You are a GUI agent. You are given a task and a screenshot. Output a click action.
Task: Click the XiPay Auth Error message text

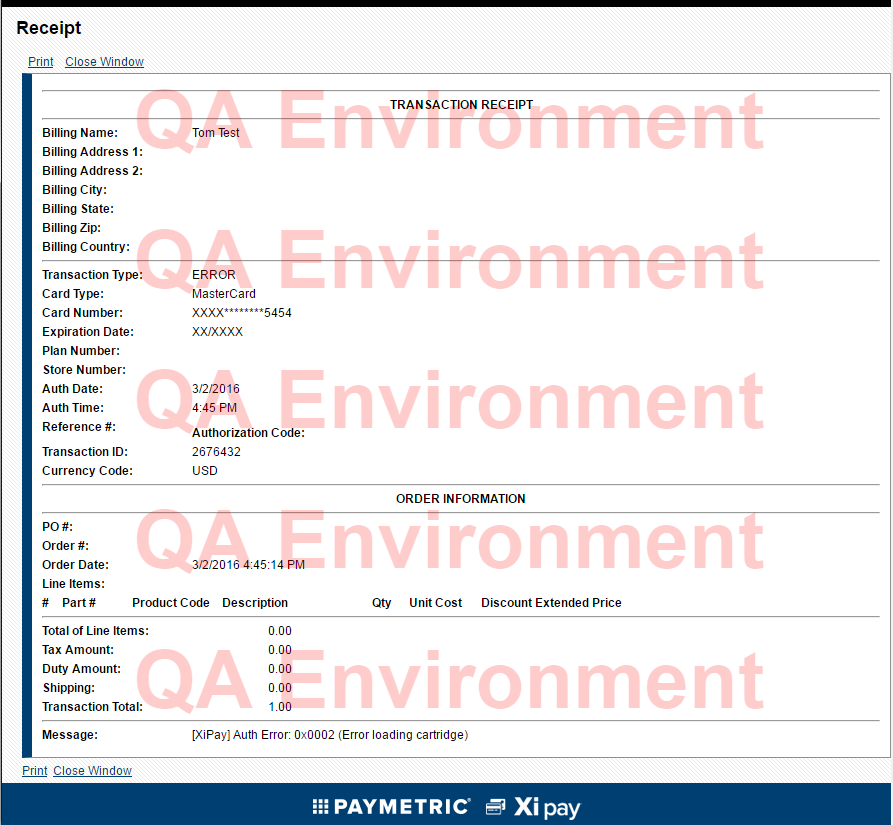(329, 735)
